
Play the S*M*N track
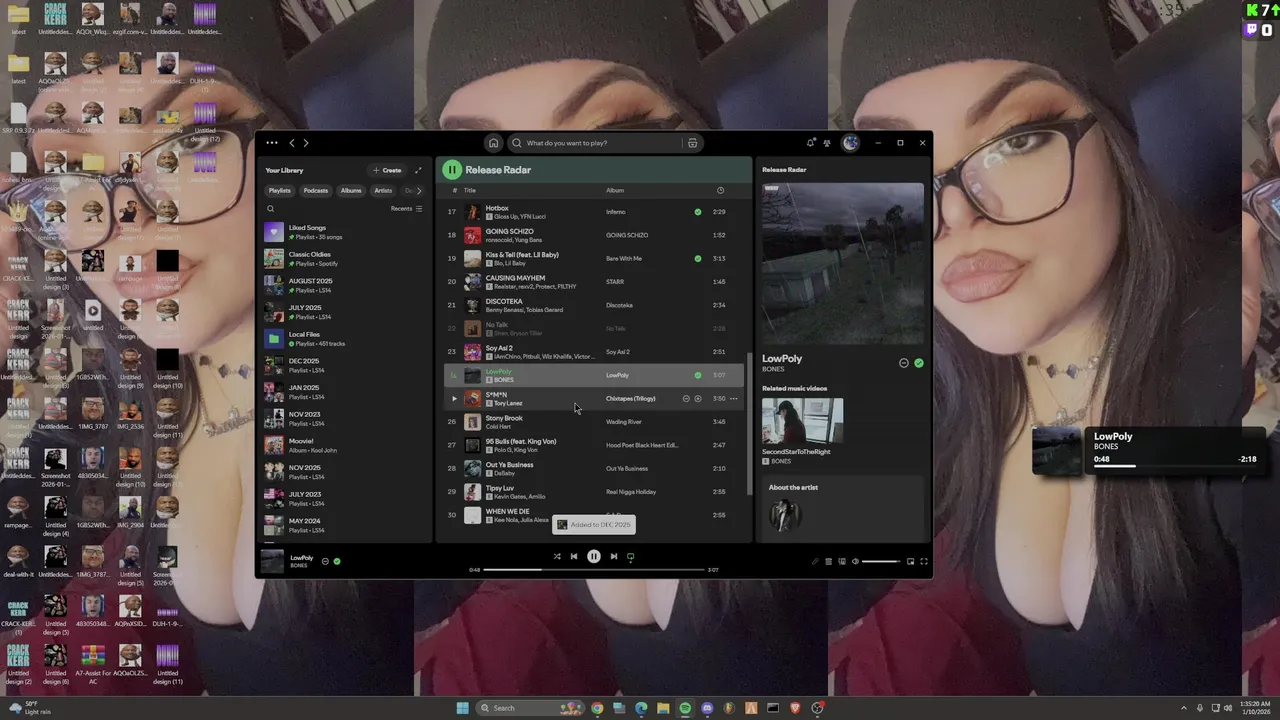coord(454,398)
